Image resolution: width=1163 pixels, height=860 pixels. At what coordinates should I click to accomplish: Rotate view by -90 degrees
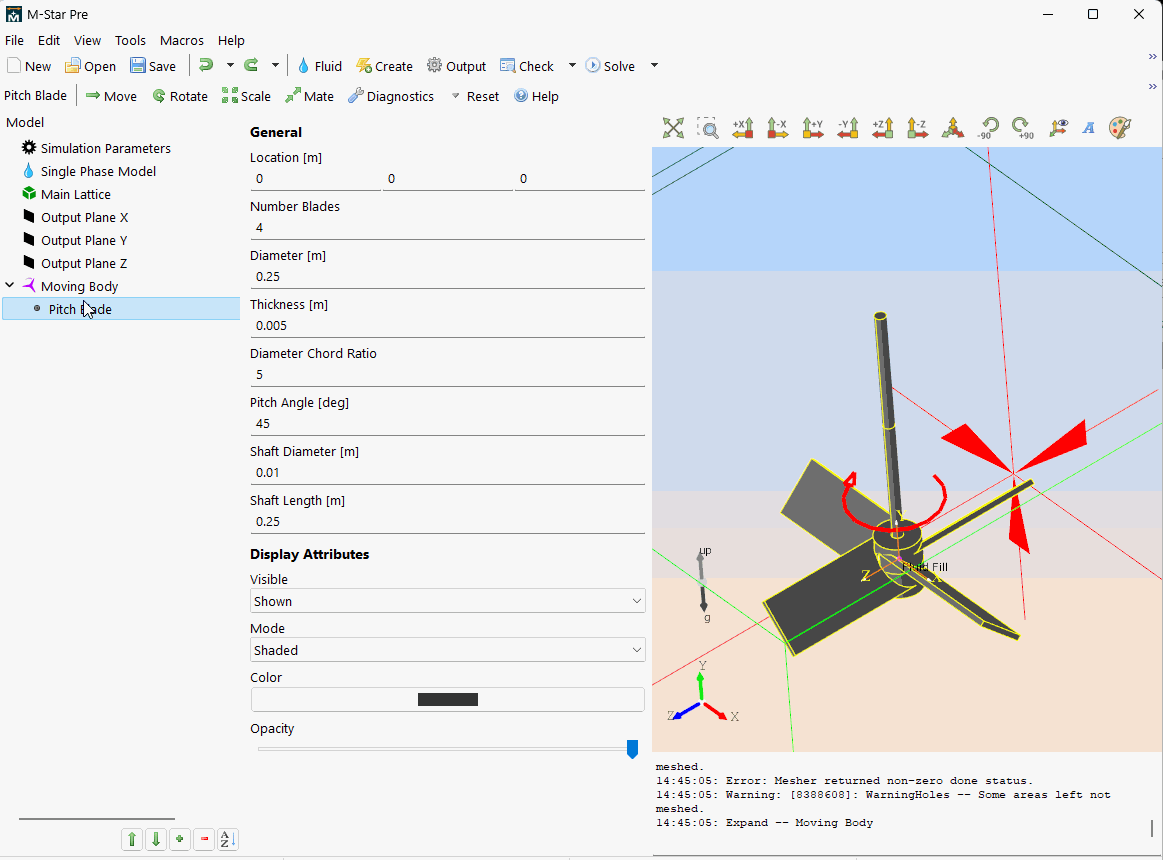click(x=988, y=128)
